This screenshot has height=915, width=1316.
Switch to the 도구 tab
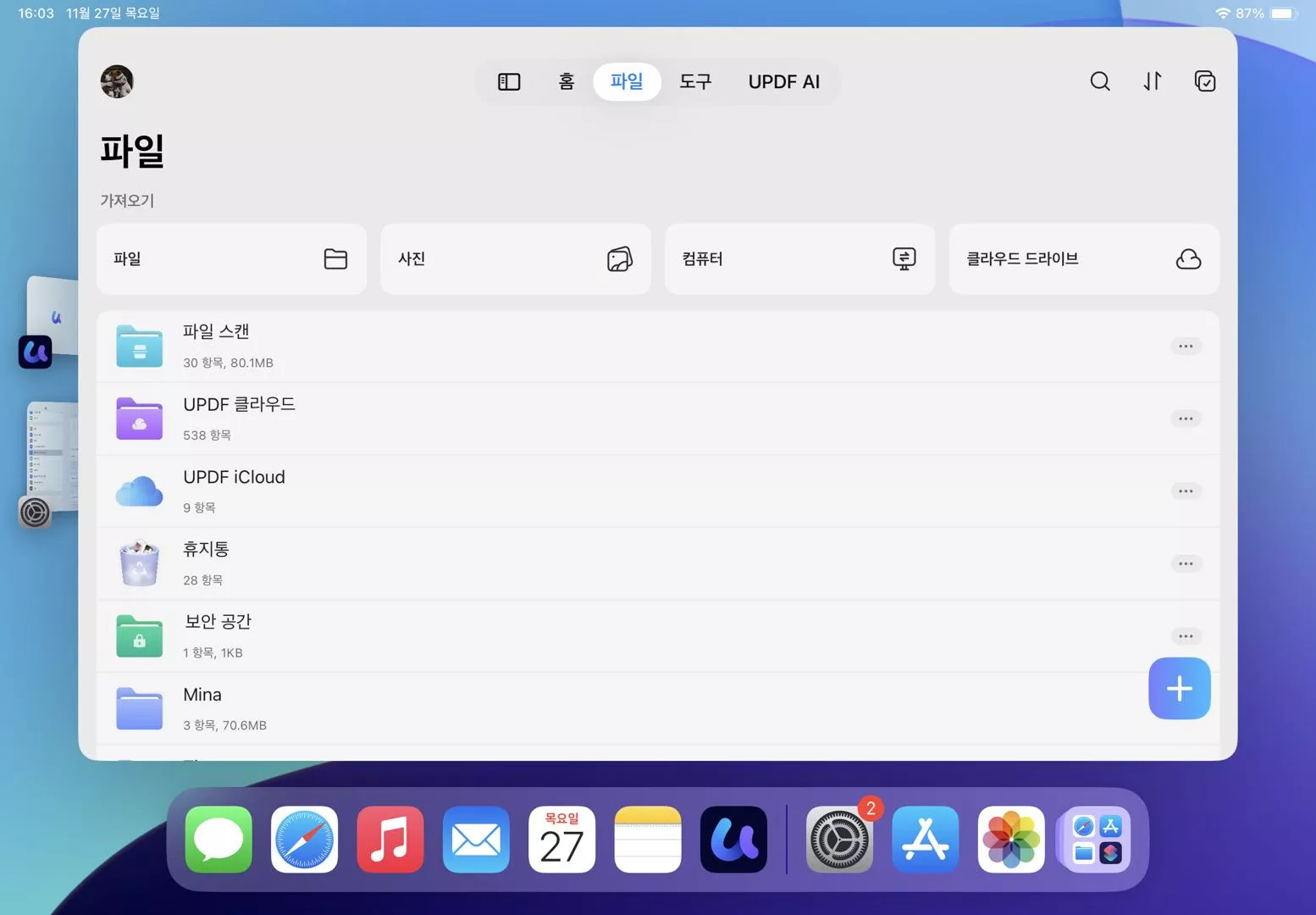pos(695,81)
